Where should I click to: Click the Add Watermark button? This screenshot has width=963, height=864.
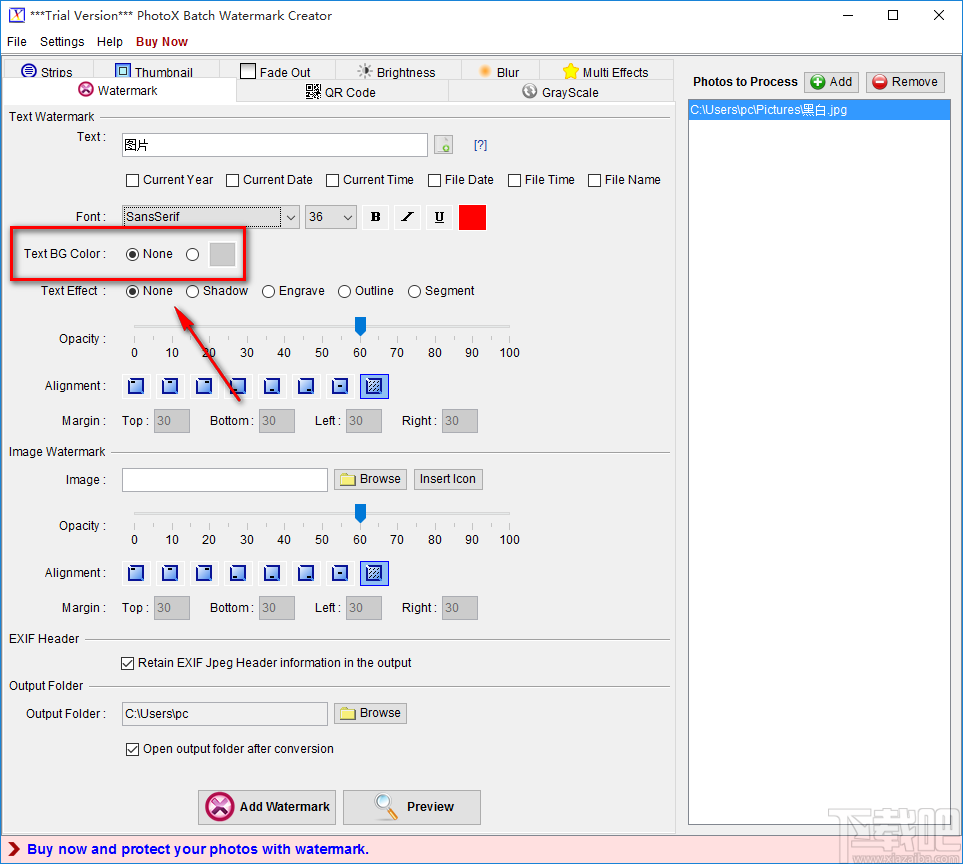(267, 807)
